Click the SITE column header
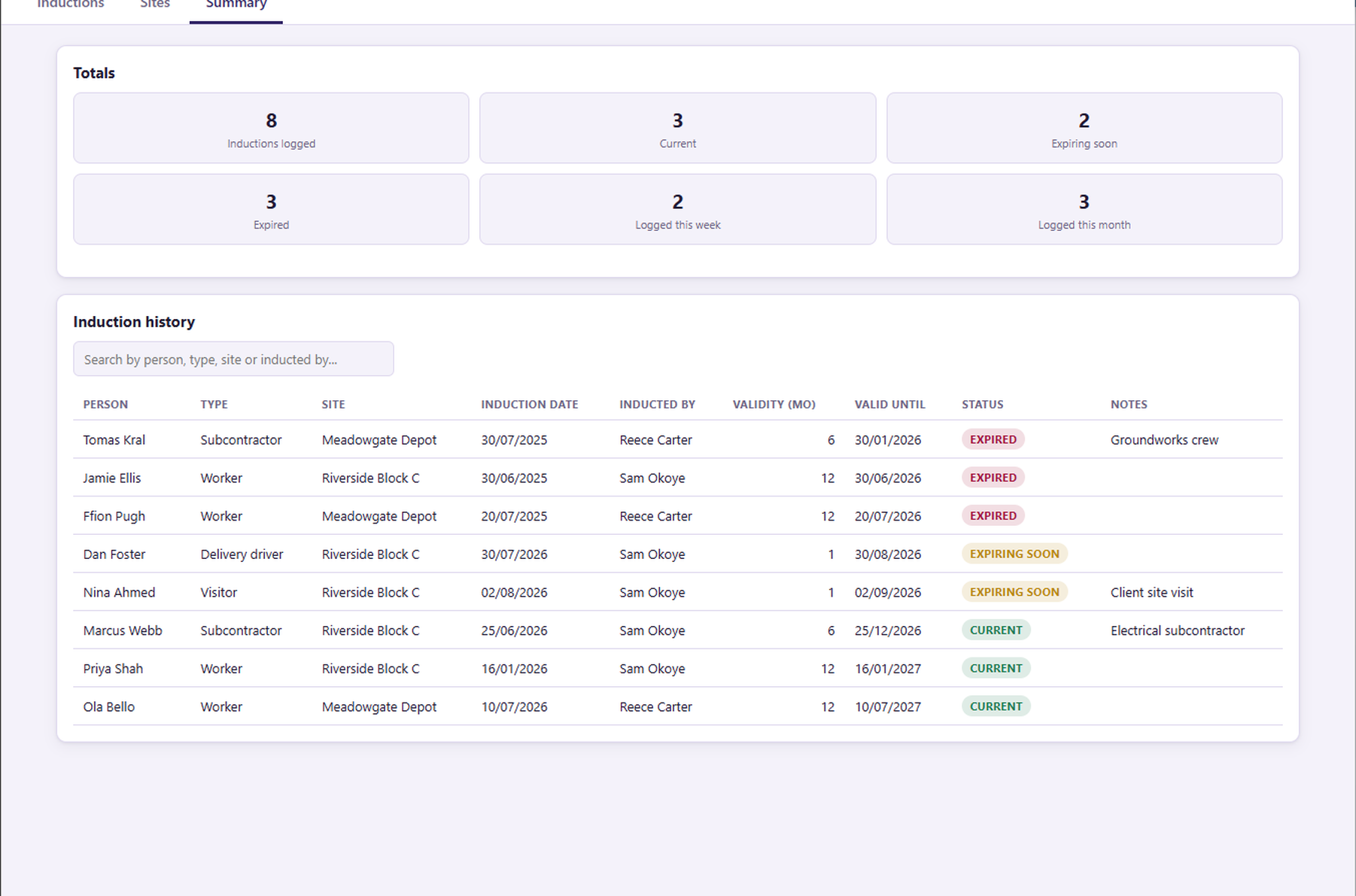Viewport: 1356px width, 896px height. point(333,404)
